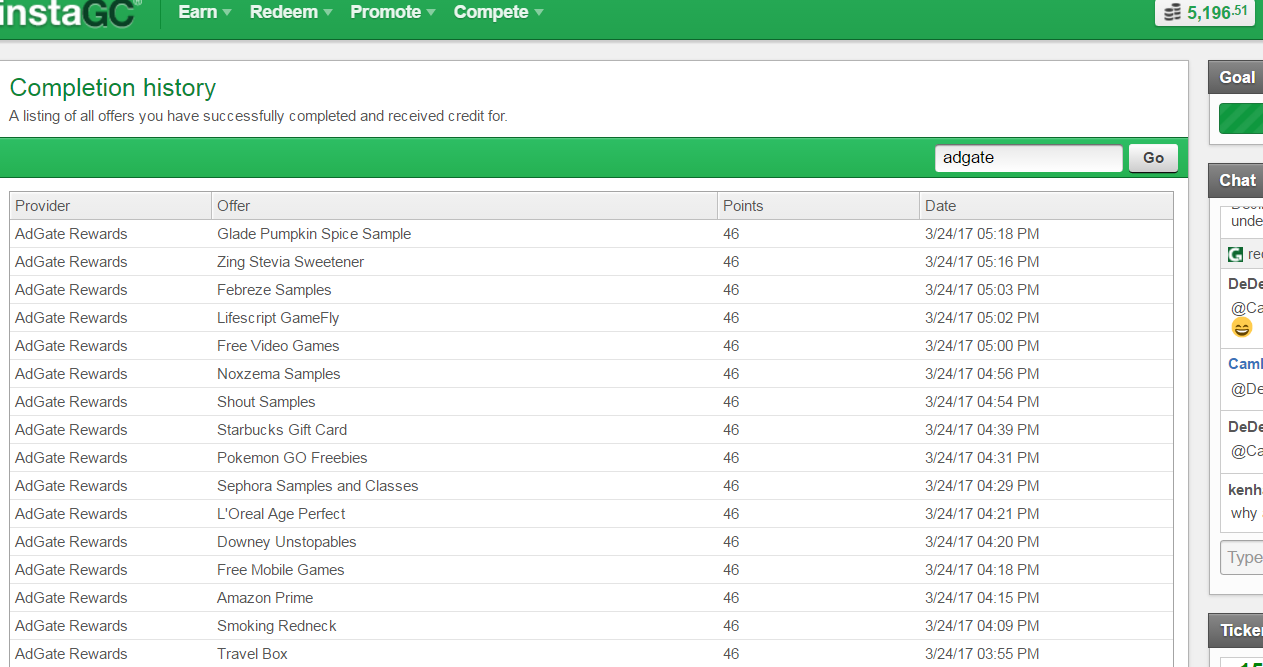Select the L'Oreal Age Perfect offer

[x=281, y=514]
